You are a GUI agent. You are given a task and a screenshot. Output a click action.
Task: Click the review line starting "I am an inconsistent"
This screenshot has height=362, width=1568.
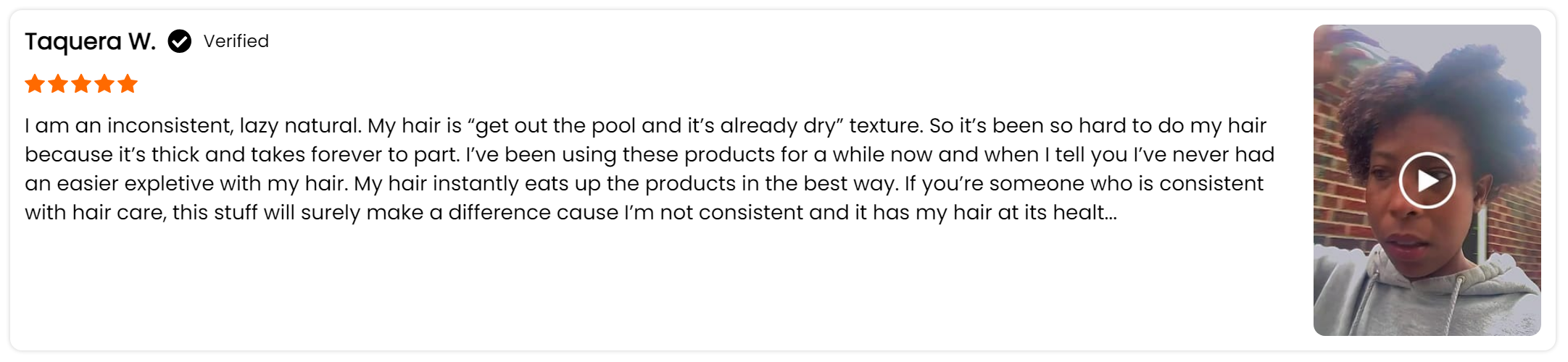[645, 126]
